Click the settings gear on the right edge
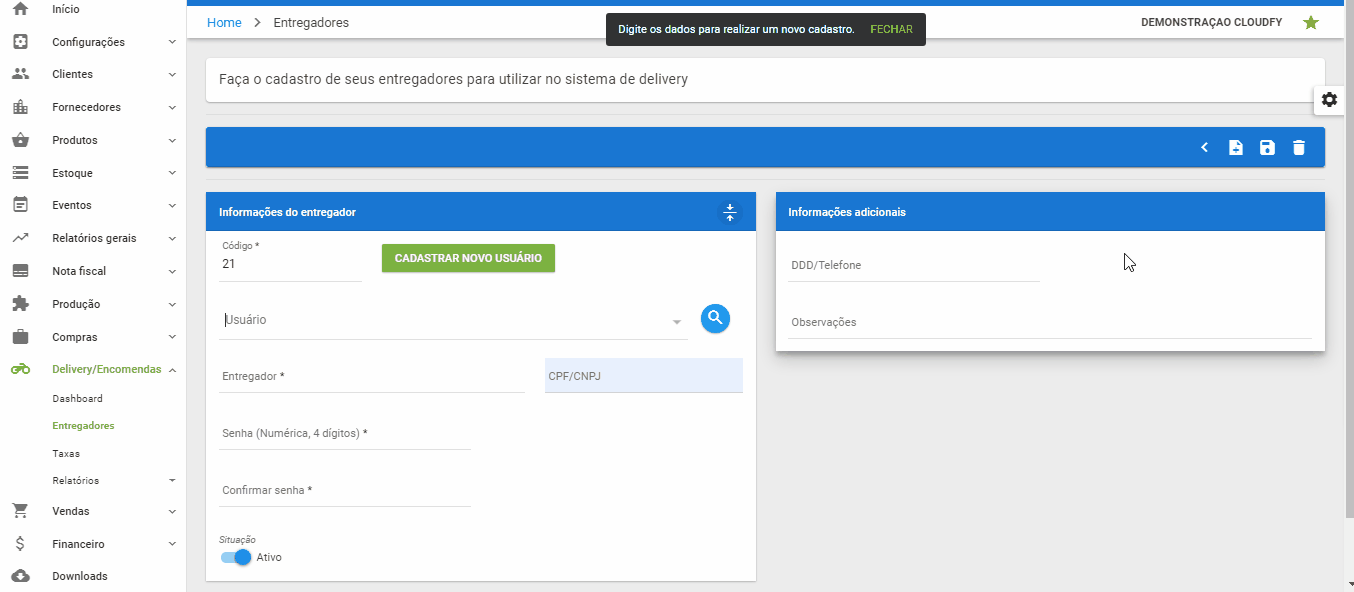The height and width of the screenshot is (592, 1354). 1329,99
